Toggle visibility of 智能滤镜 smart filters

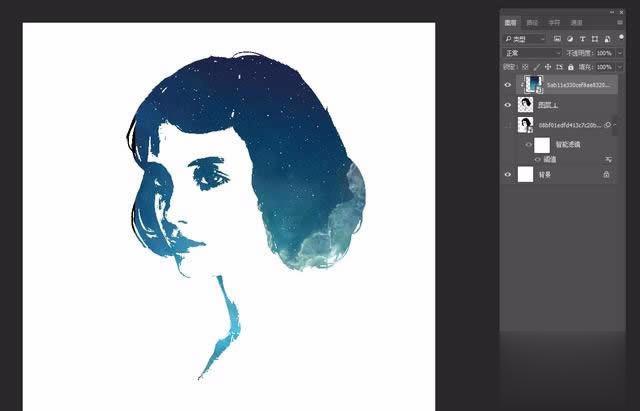coord(529,144)
